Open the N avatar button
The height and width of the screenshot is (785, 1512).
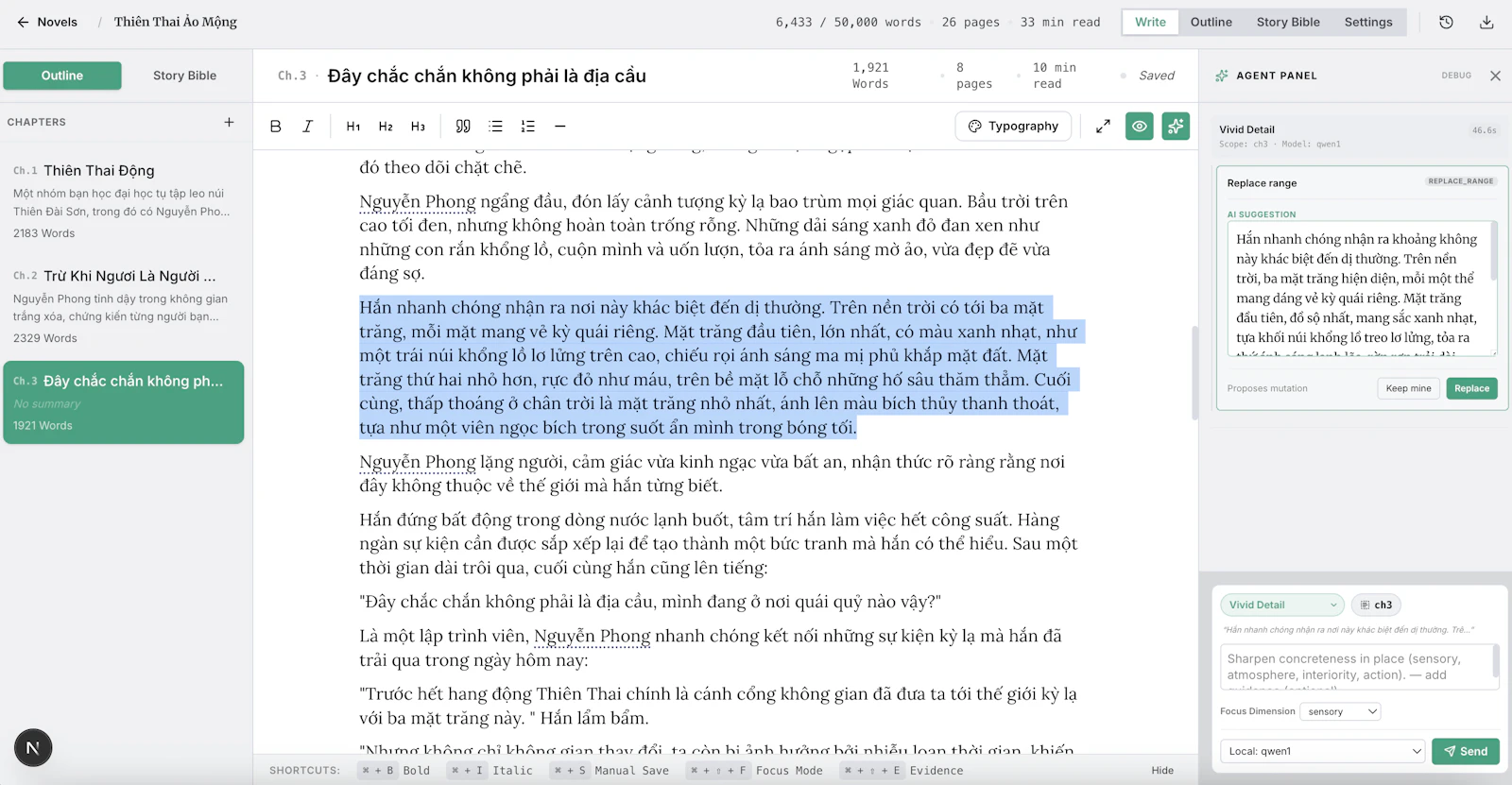(x=33, y=748)
